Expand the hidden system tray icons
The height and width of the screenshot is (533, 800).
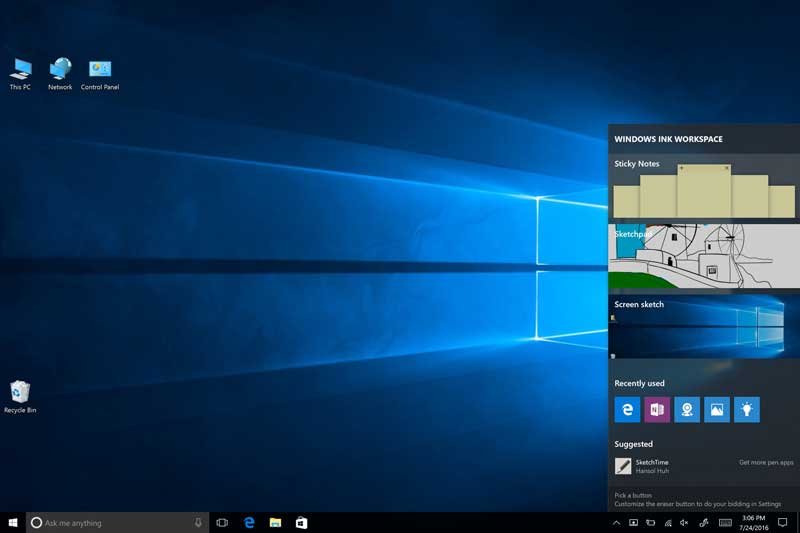pyautogui.click(x=616, y=523)
